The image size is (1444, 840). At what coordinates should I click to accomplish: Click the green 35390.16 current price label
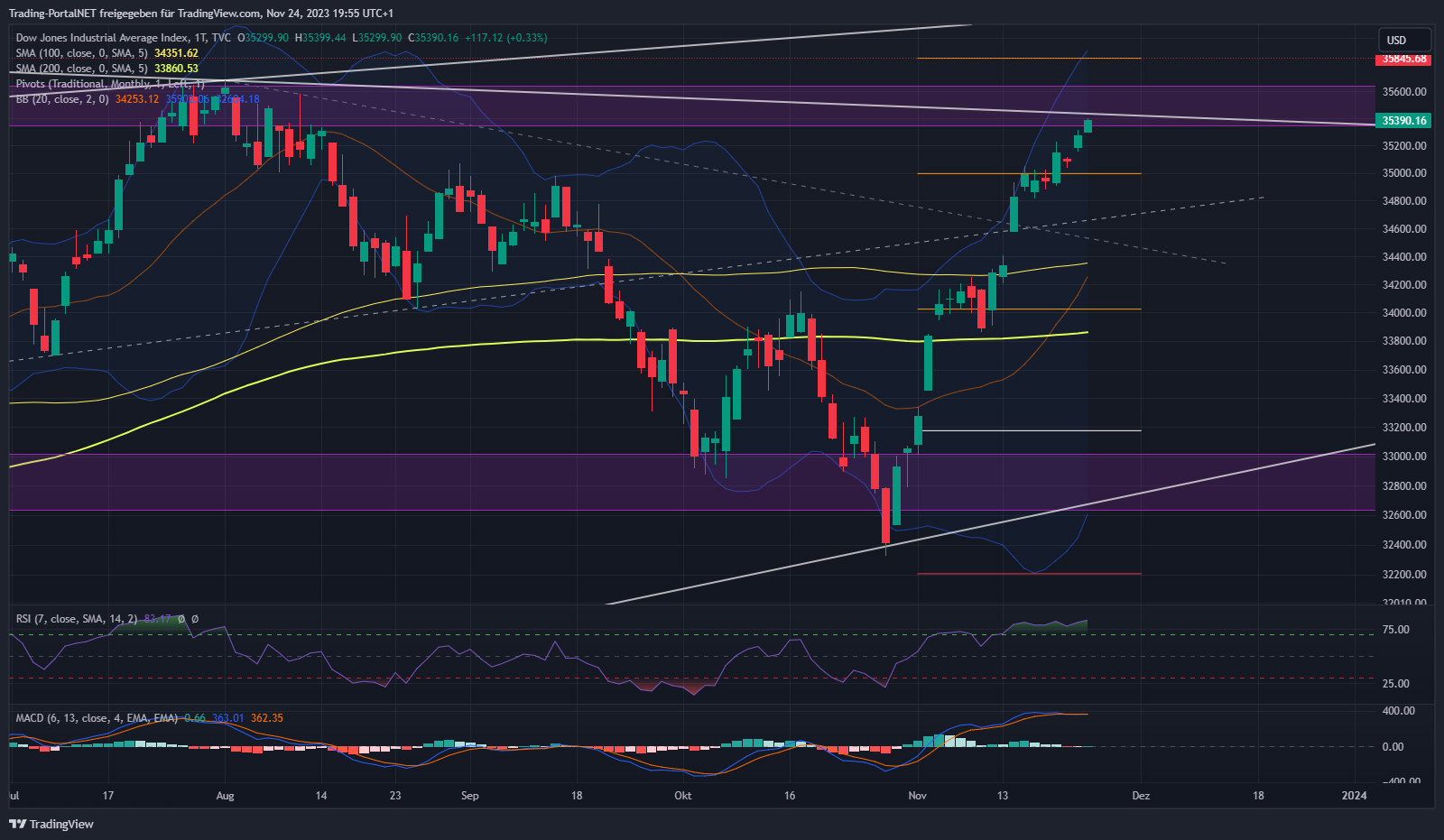(x=1404, y=121)
